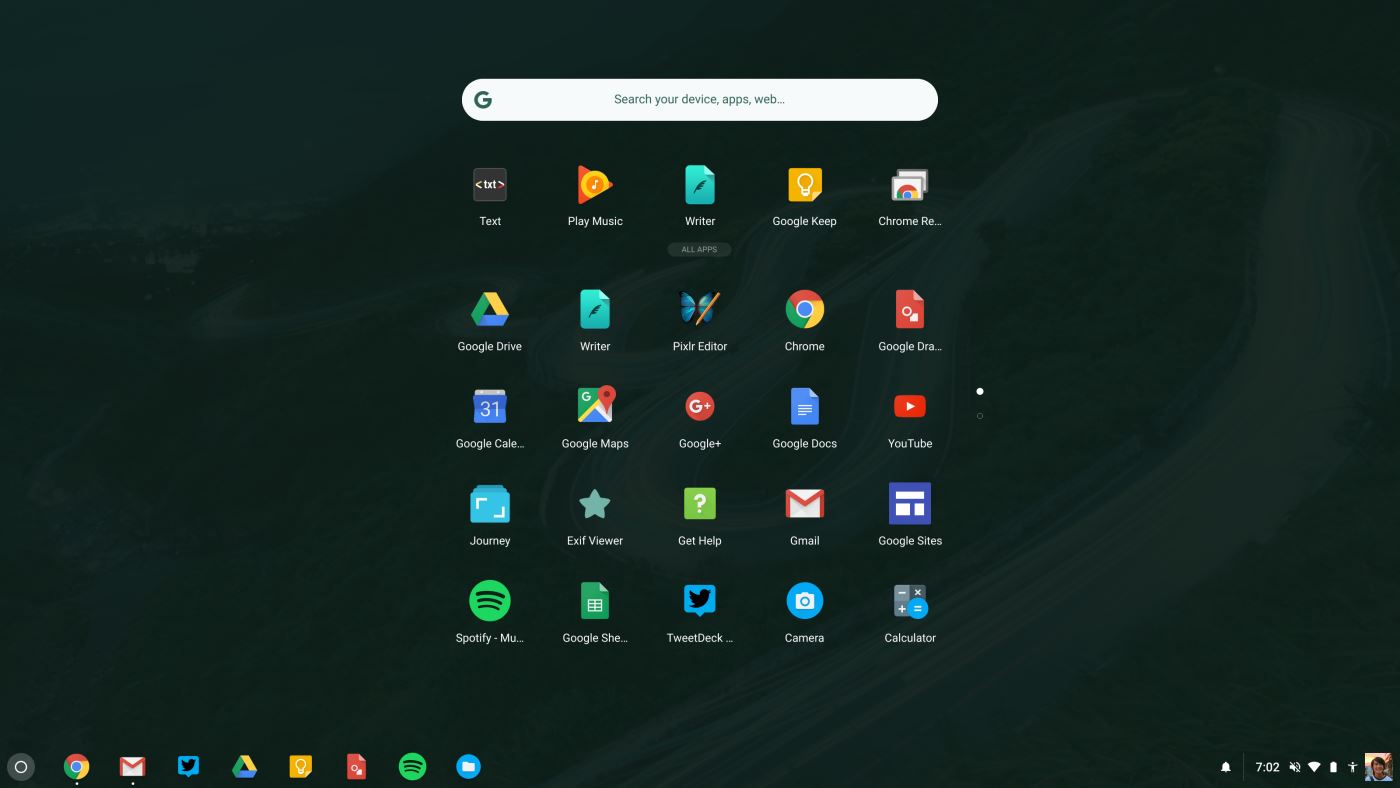Open Spotify from the shelf
This screenshot has height=788, width=1400.
click(412, 767)
